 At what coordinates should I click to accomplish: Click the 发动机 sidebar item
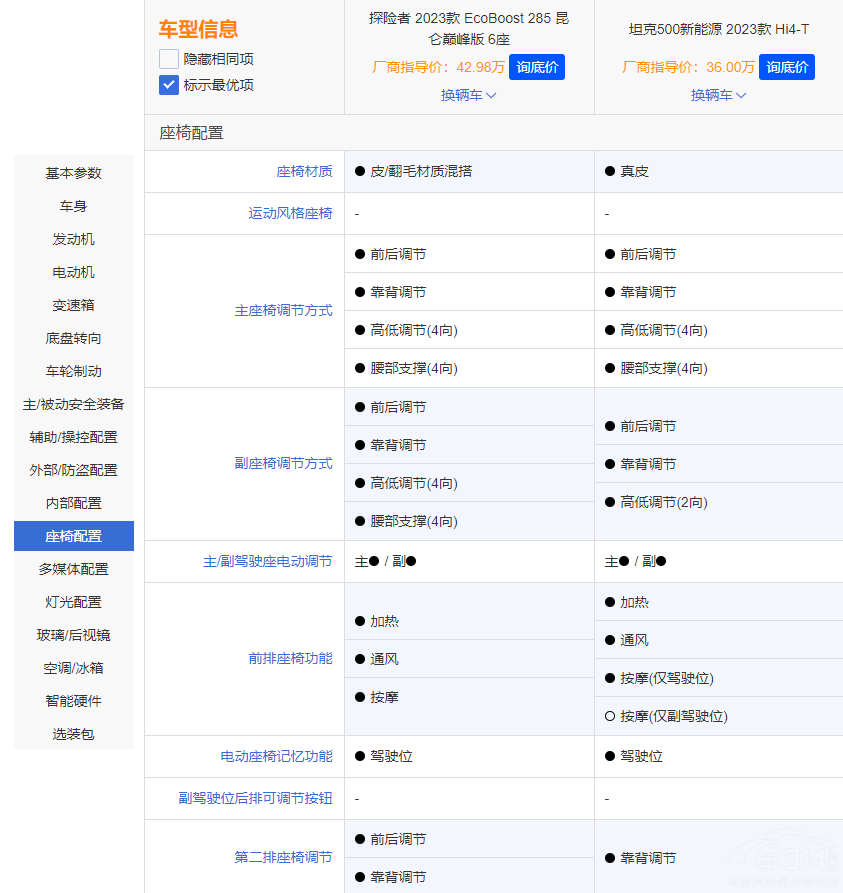73,239
